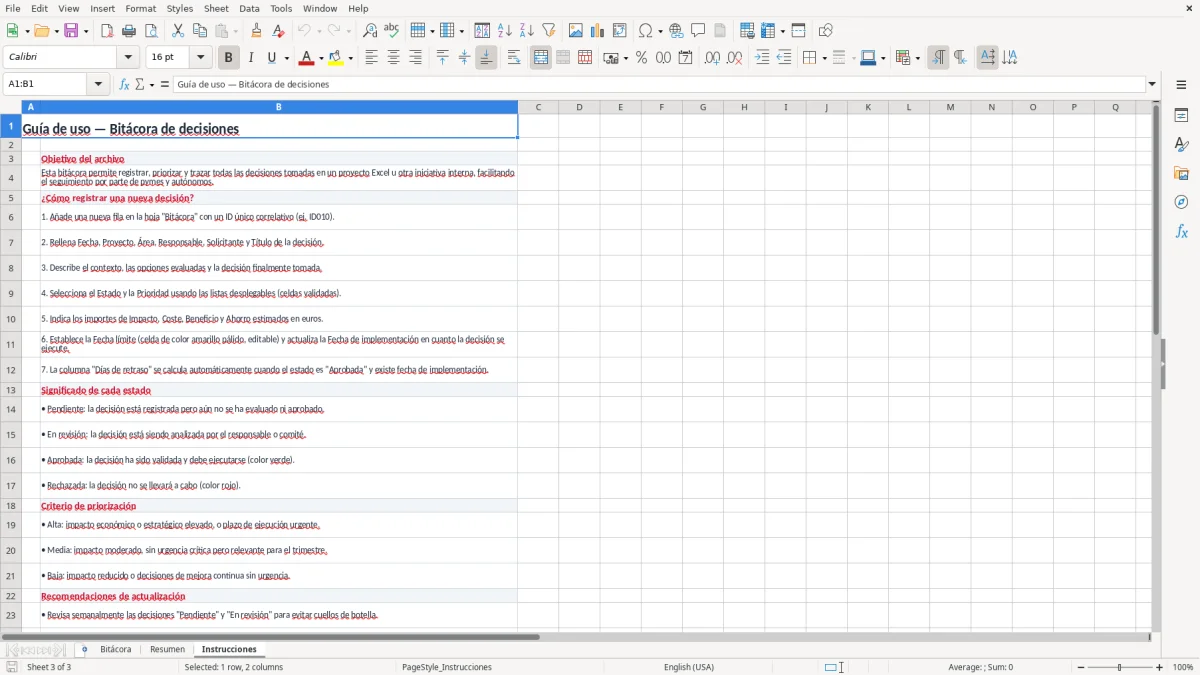1200x675 pixels.
Task: Open the Data menu
Action: 249,8
